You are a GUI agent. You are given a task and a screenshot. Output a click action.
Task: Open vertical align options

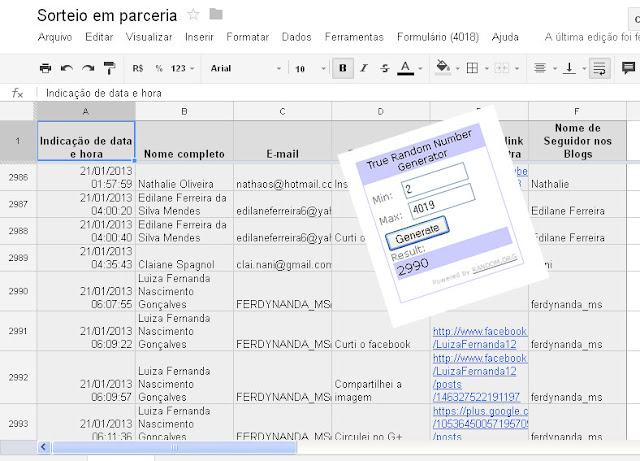click(x=569, y=68)
